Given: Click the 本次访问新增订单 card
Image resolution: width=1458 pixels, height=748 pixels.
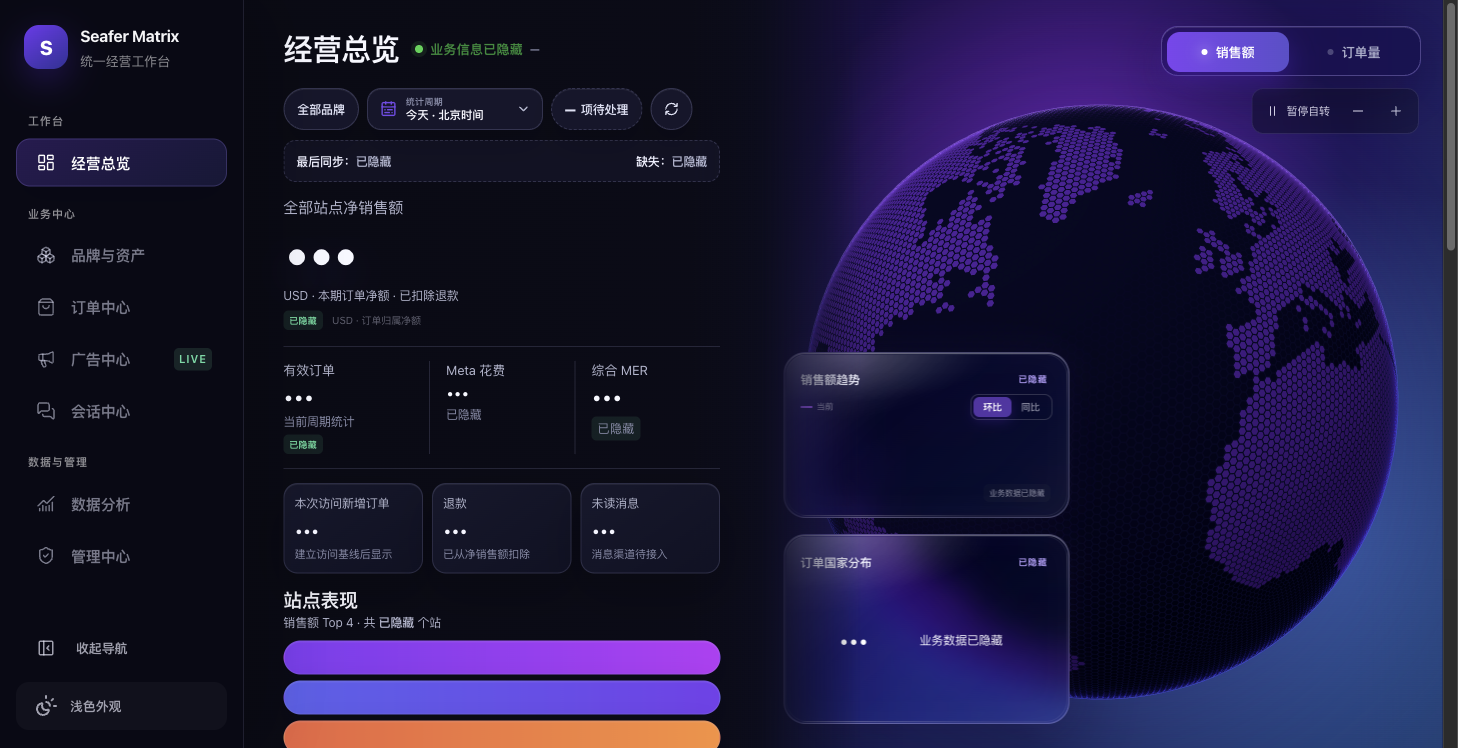Looking at the screenshot, I should click(353, 529).
